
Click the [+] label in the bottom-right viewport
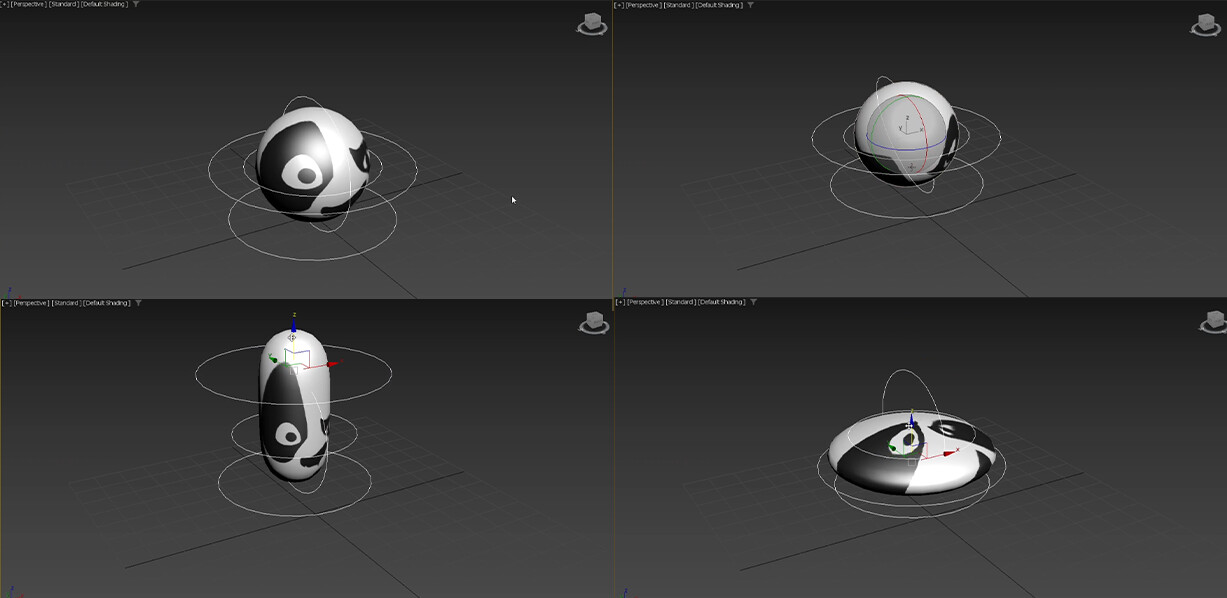coord(620,300)
